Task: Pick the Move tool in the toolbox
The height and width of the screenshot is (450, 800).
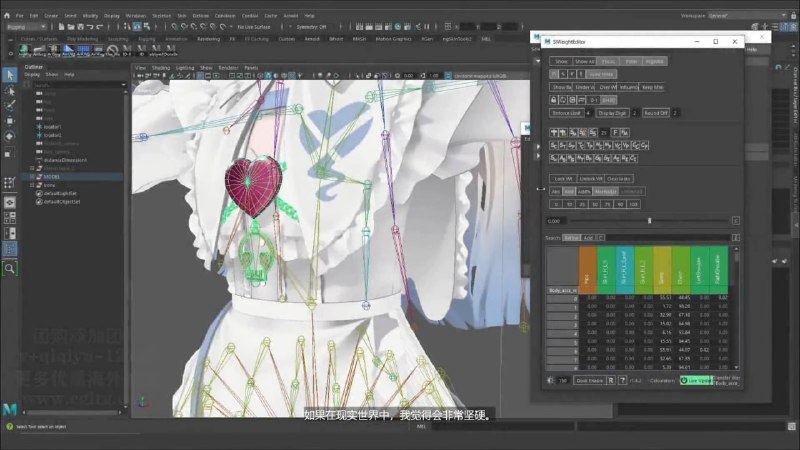Action: pos(10,121)
